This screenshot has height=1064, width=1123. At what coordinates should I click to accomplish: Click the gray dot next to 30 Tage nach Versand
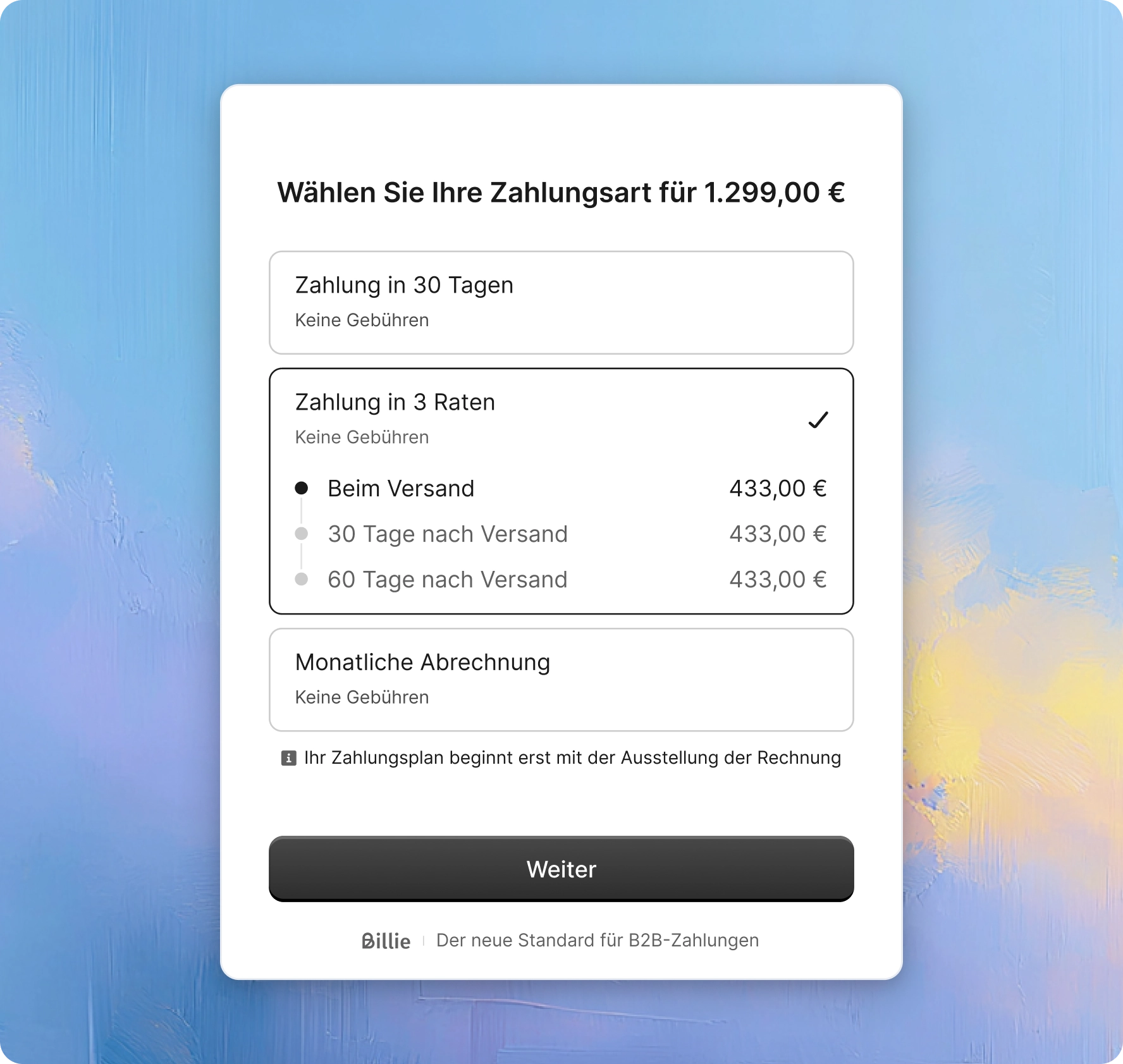(x=302, y=534)
